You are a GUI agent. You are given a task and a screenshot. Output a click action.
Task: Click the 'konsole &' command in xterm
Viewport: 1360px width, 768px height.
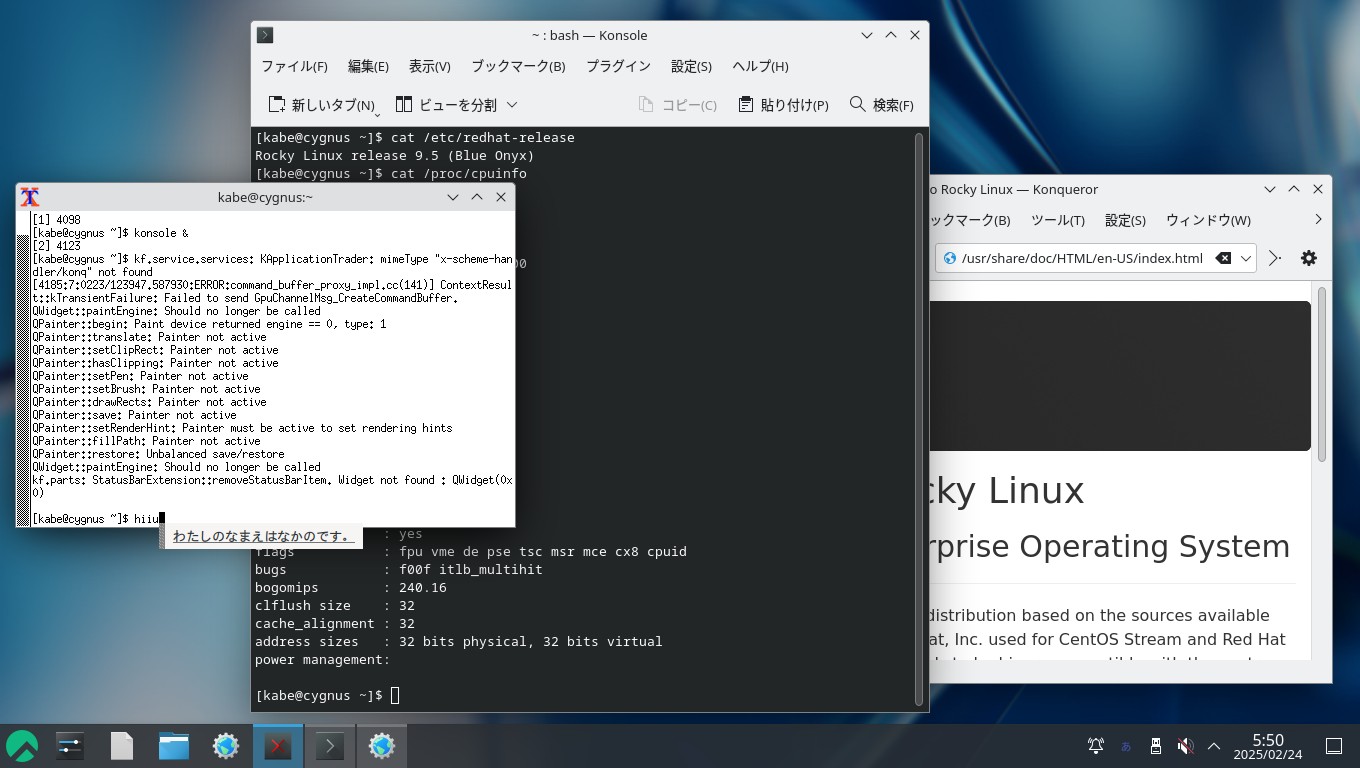pos(162,232)
